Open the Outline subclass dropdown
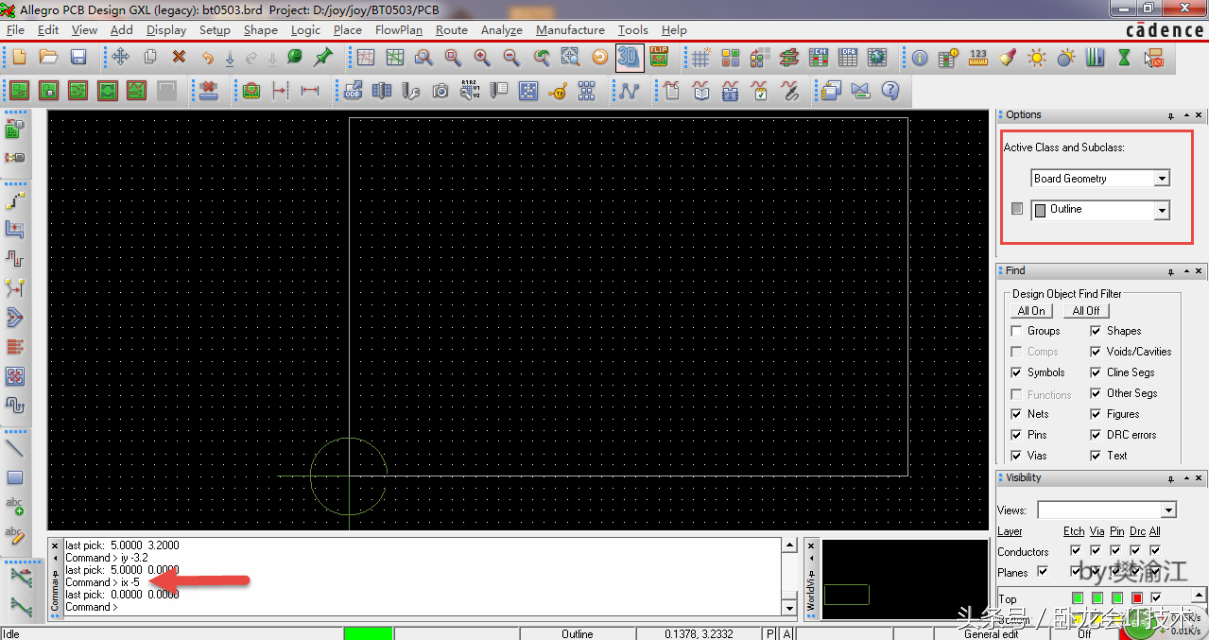The width and height of the screenshot is (1209, 640). pyautogui.click(x=1162, y=210)
